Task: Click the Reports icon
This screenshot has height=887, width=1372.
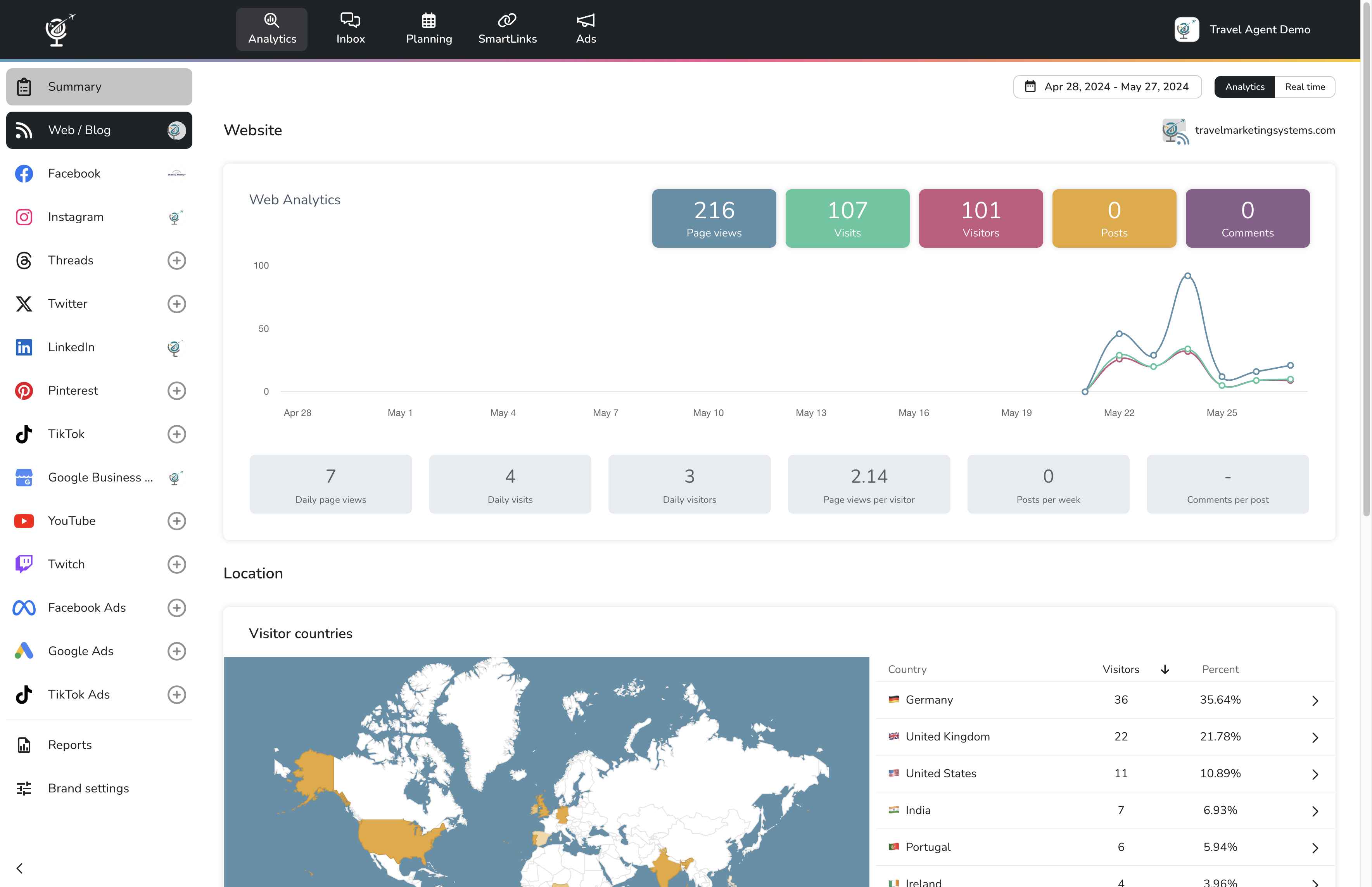Action: [x=24, y=745]
